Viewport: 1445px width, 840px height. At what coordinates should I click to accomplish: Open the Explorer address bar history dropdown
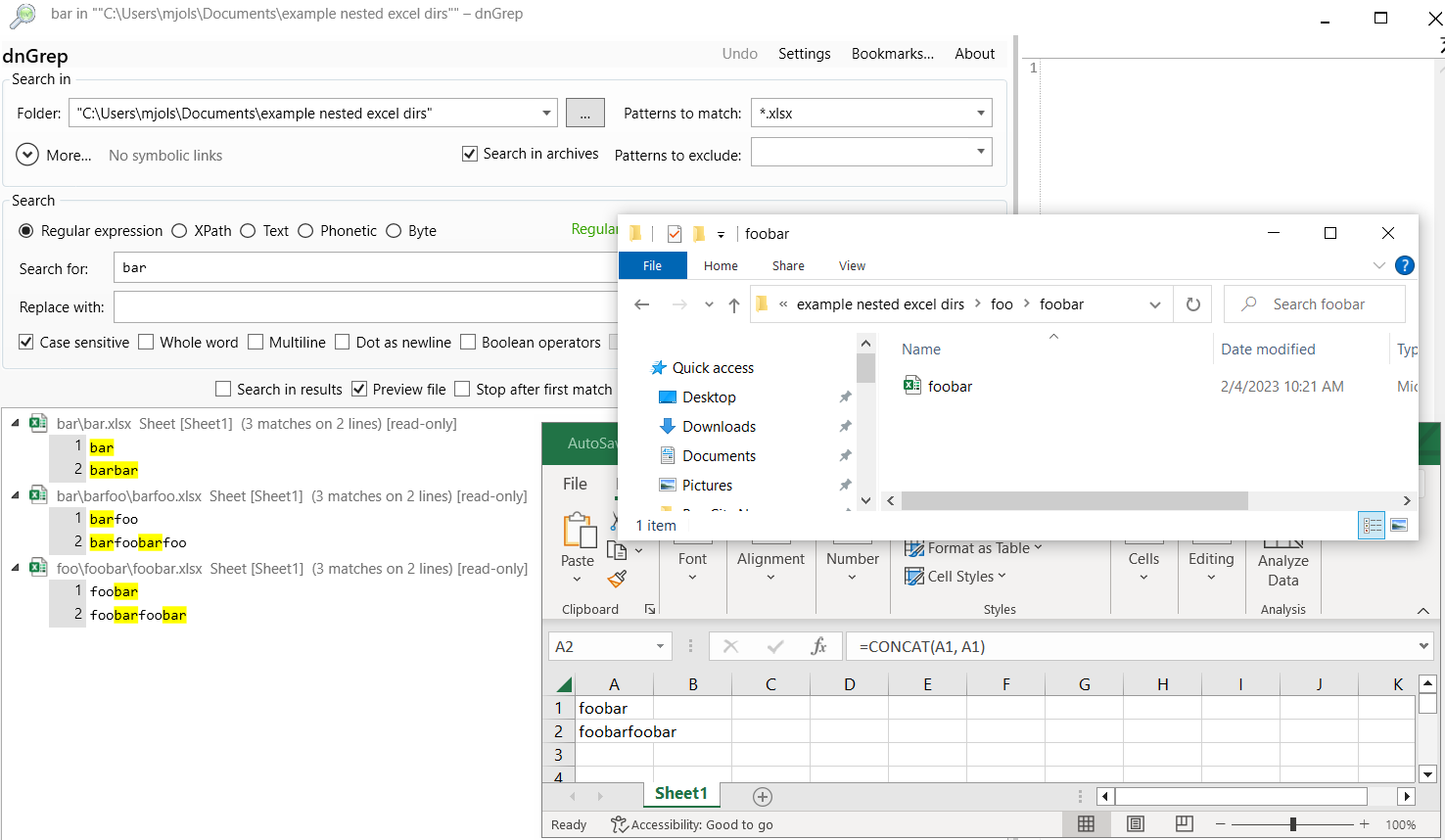tap(1155, 304)
